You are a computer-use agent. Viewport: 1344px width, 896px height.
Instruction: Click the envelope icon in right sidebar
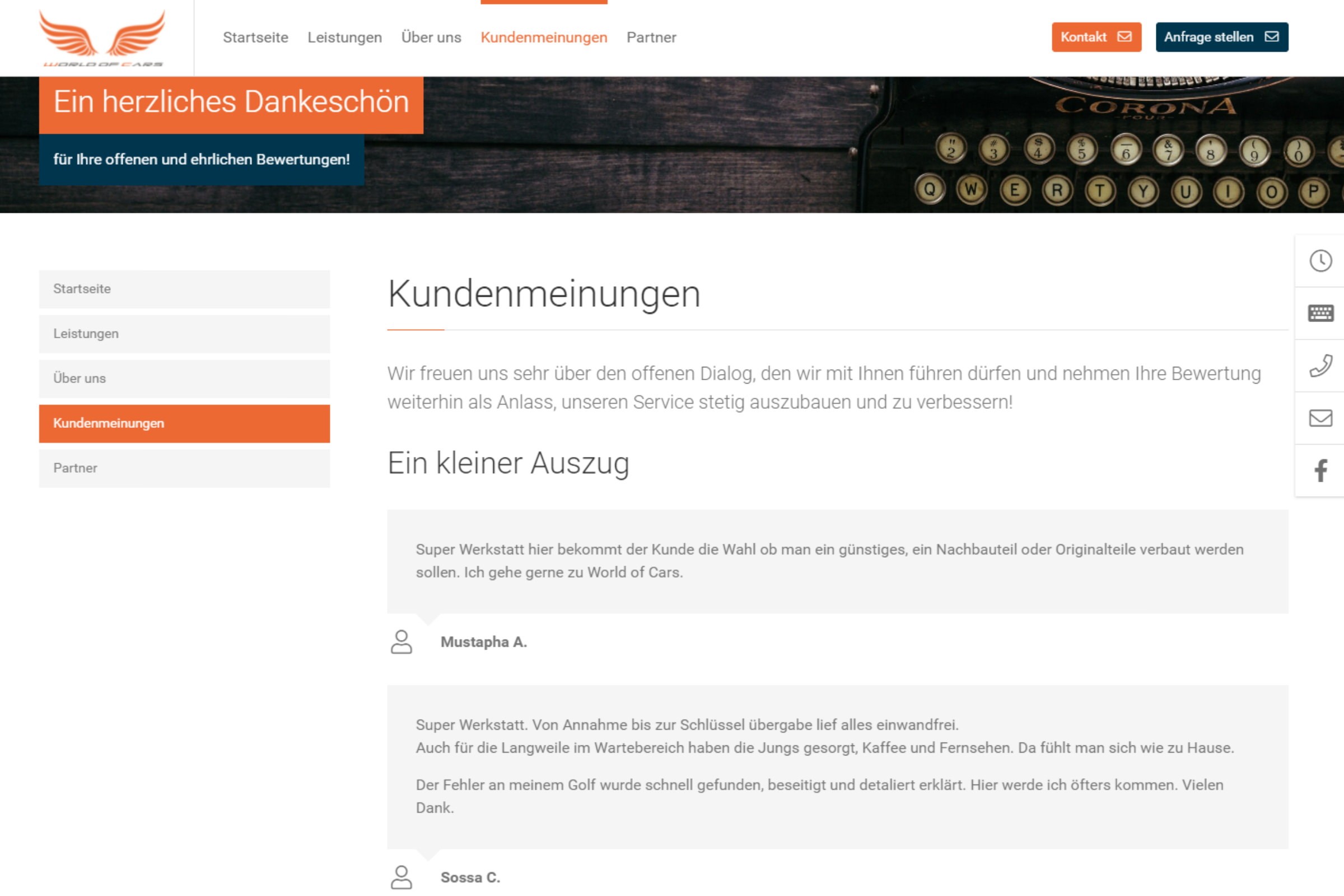(x=1320, y=418)
